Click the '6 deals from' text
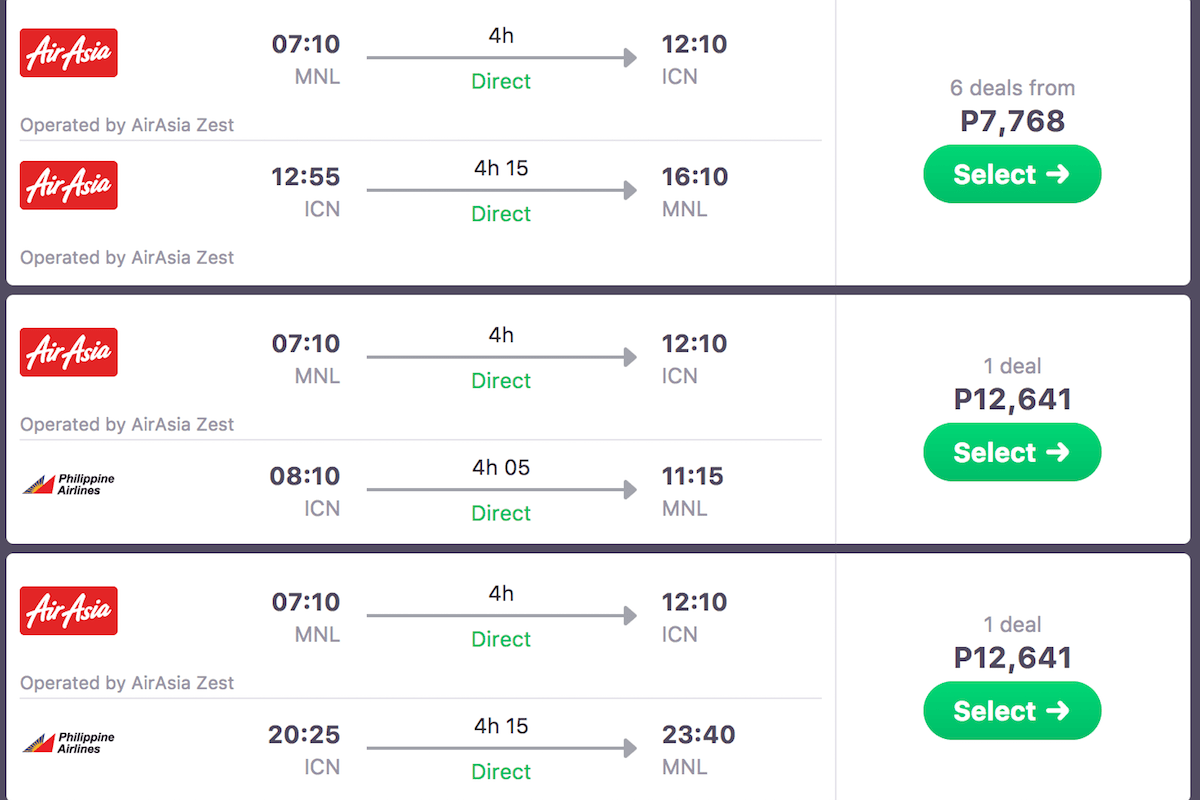 pyautogui.click(x=1012, y=88)
